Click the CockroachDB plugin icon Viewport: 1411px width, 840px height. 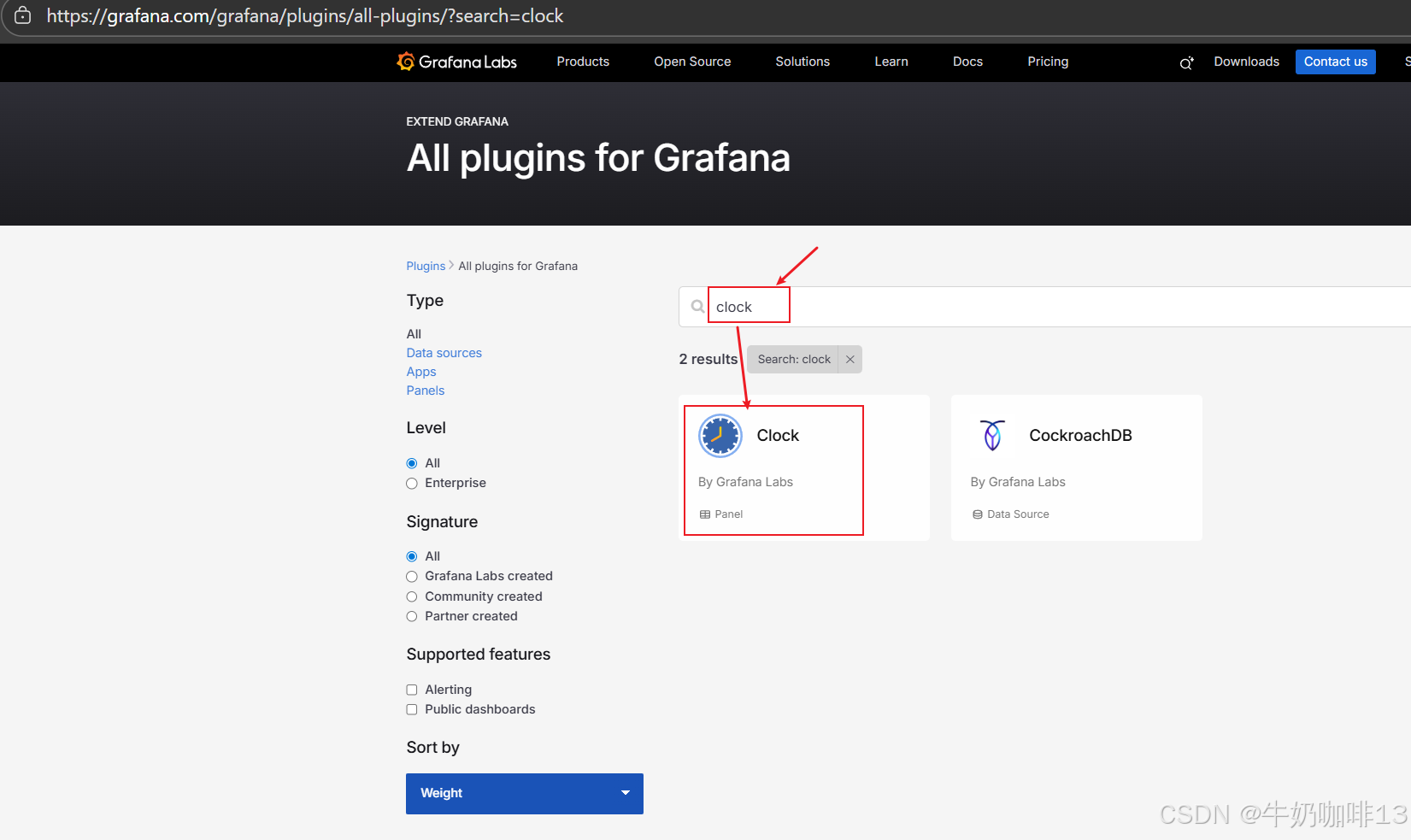[992, 436]
